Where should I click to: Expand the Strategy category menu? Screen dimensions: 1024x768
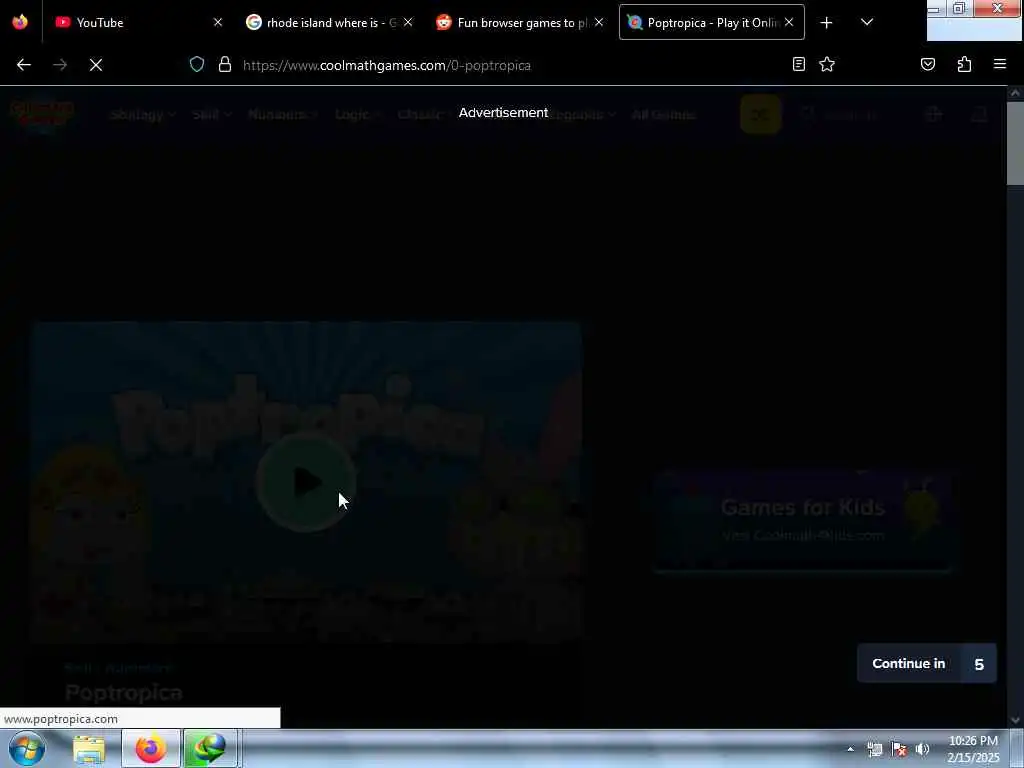143,115
